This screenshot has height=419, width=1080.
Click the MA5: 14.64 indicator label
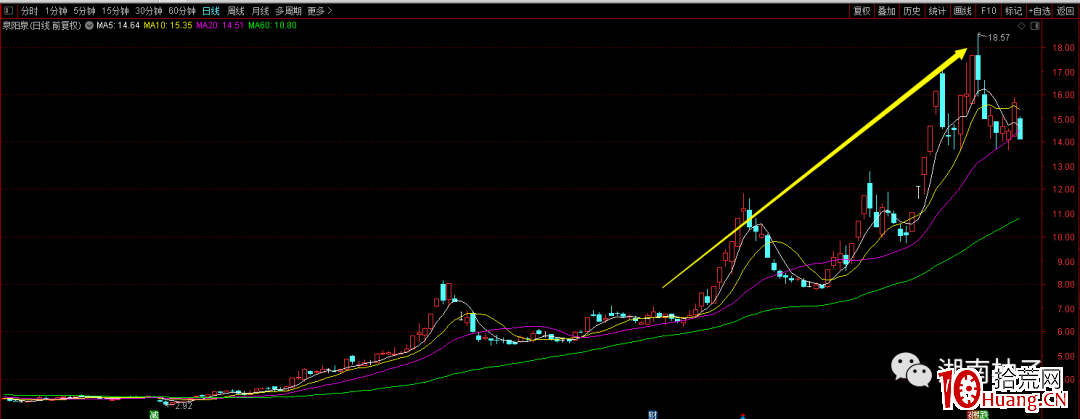click(118, 25)
